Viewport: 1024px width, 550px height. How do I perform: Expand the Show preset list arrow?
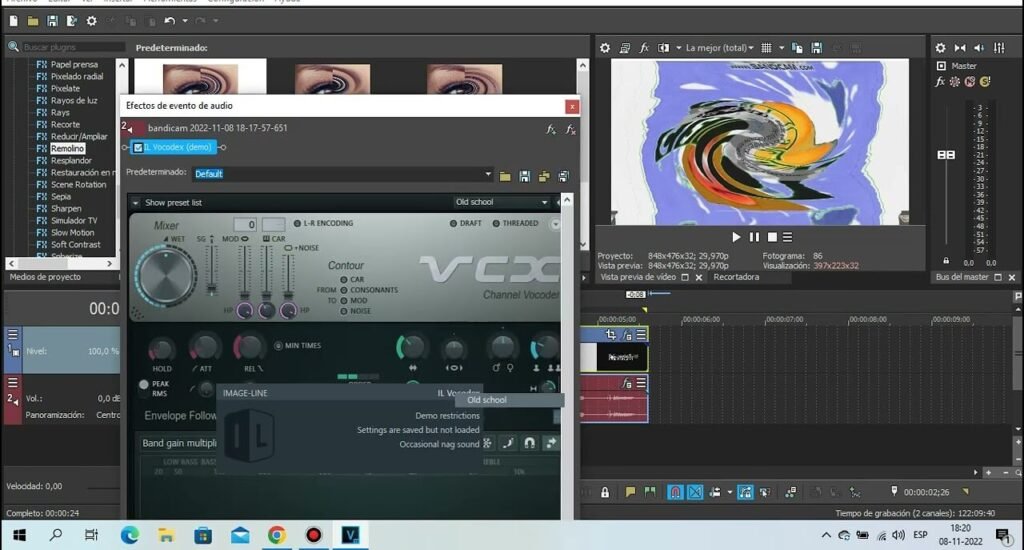(x=135, y=203)
